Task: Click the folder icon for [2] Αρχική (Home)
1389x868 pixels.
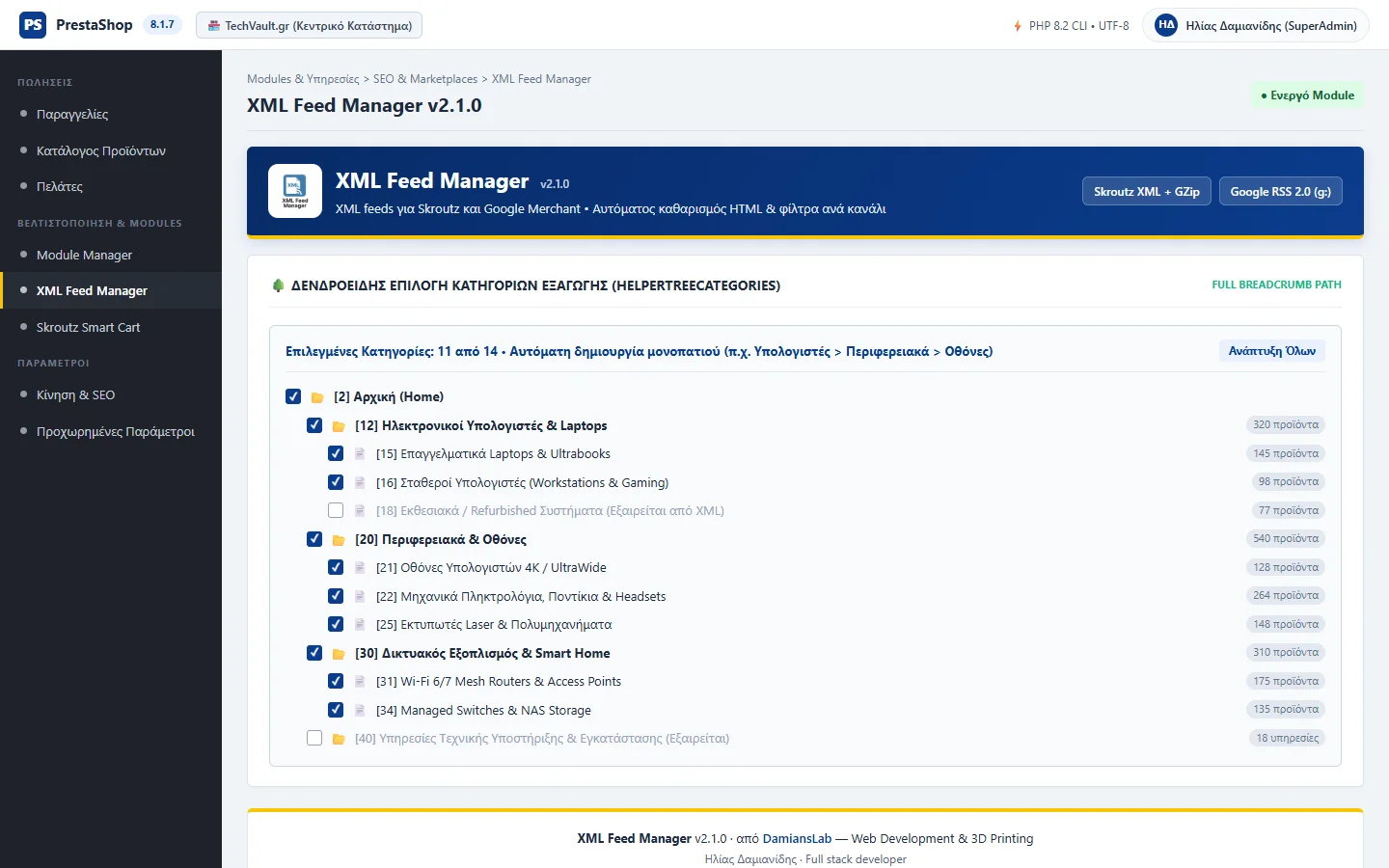Action: point(317,397)
